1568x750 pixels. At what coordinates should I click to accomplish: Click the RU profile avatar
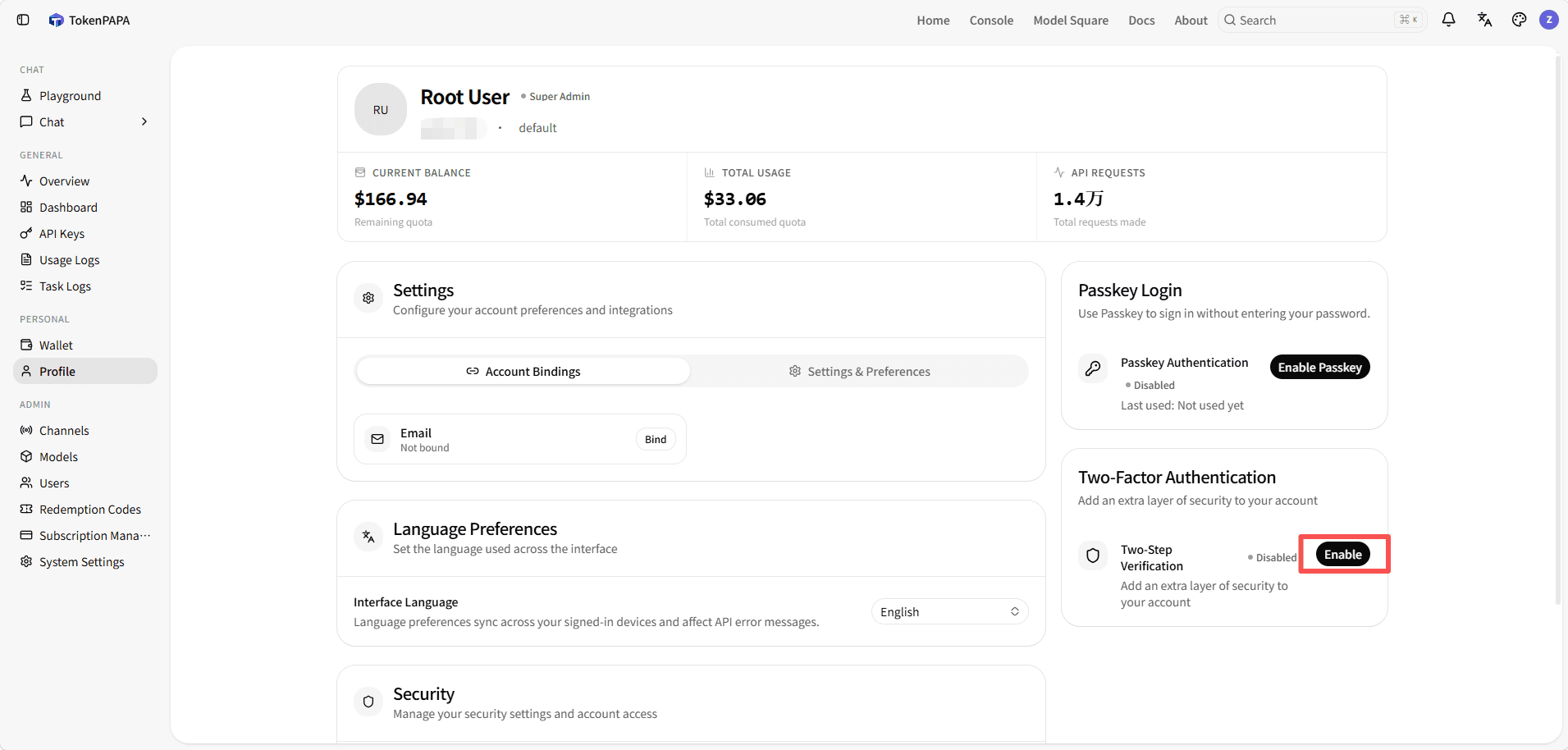[x=381, y=109]
